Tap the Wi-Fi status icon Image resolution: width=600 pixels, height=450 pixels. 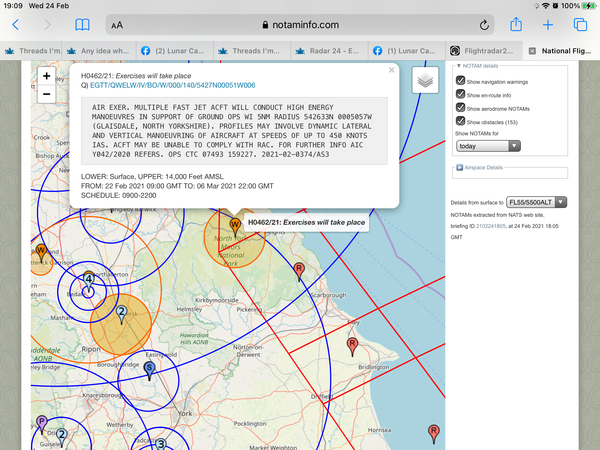(546, 6)
